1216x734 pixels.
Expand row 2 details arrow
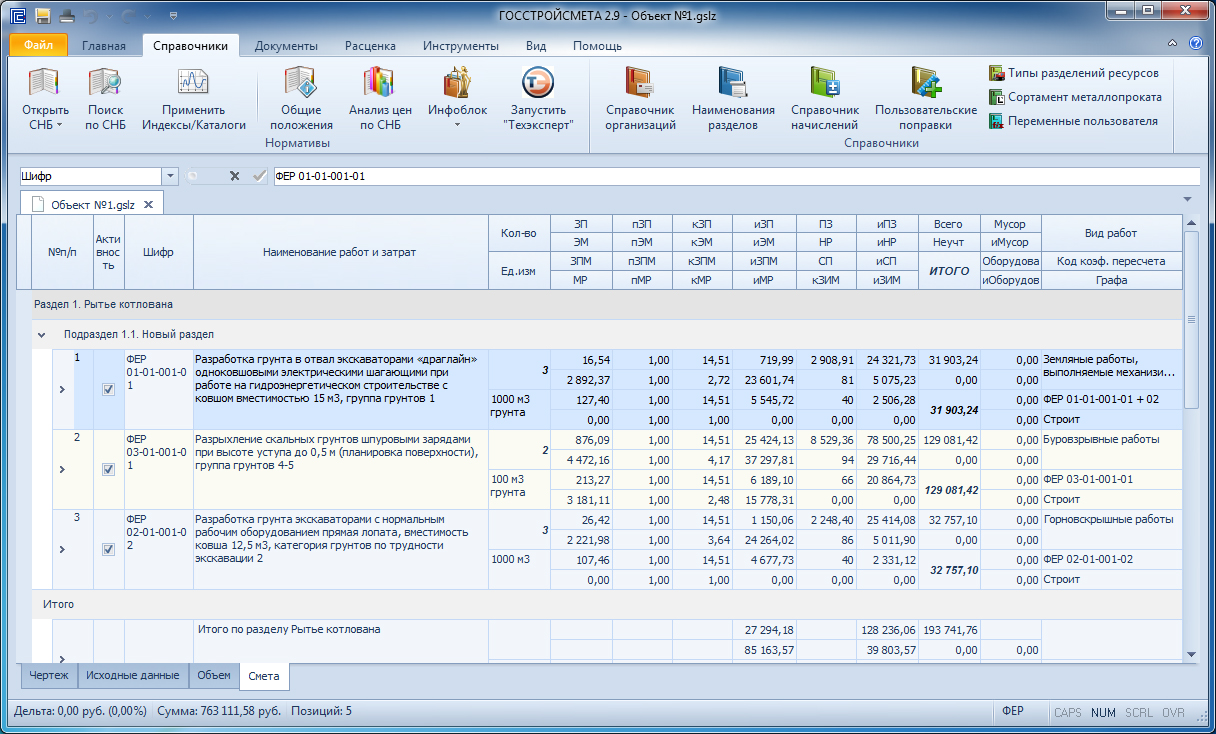coord(62,469)
